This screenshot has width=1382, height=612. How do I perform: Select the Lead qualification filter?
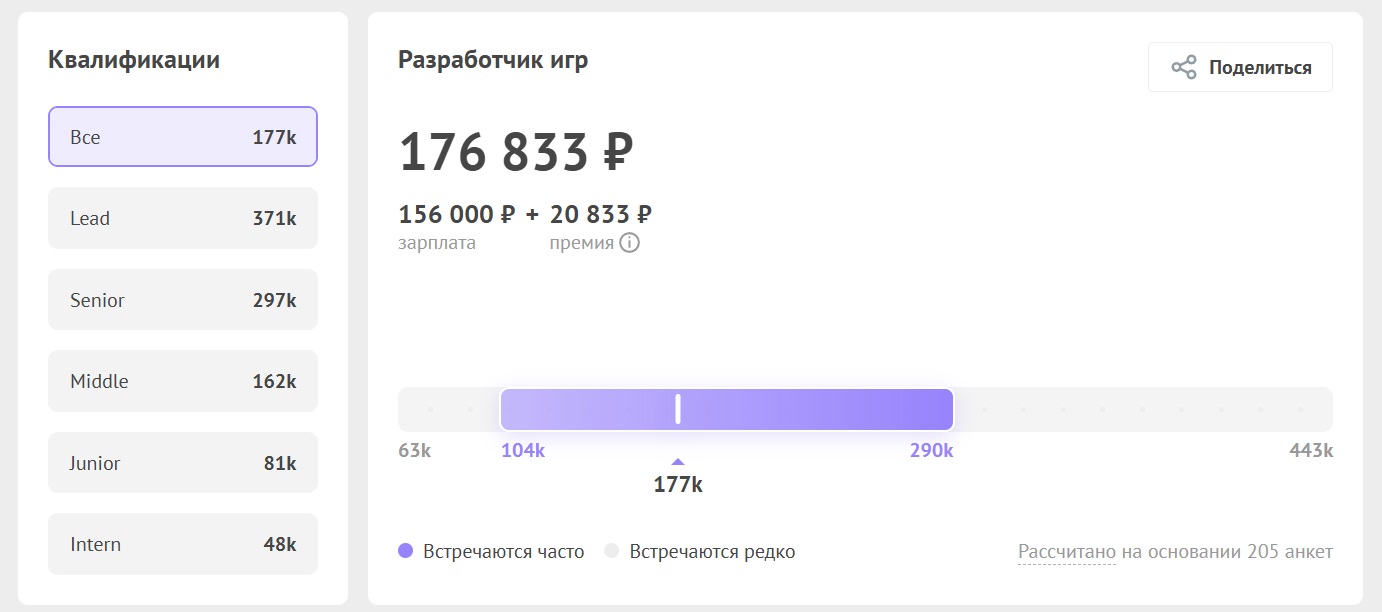(x=182, y=218)
